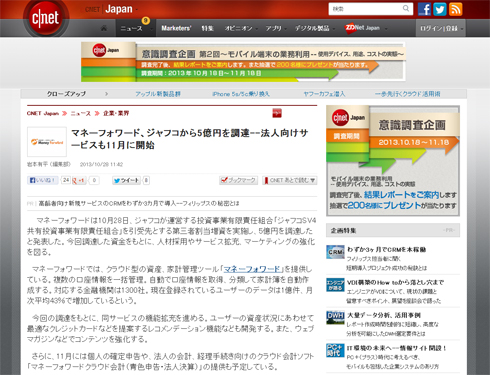This screenshot has width=490, height=375.
Task: Click into the search input field
Action: click(x=366, y=9)
